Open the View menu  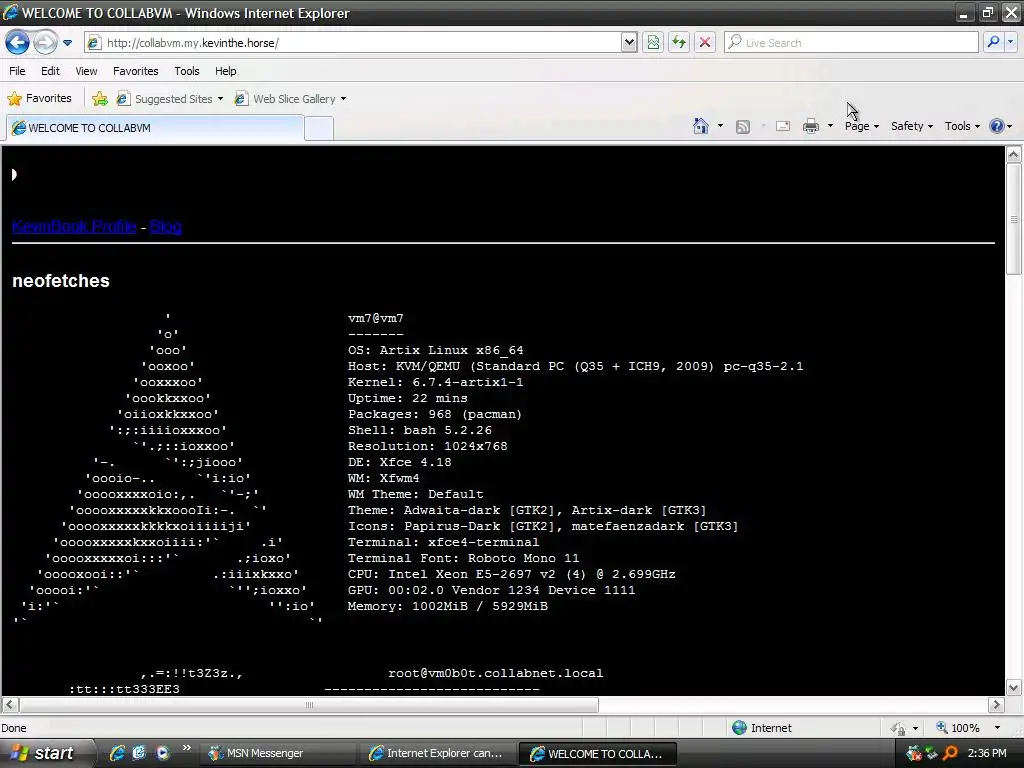click(x=86, y=71)
